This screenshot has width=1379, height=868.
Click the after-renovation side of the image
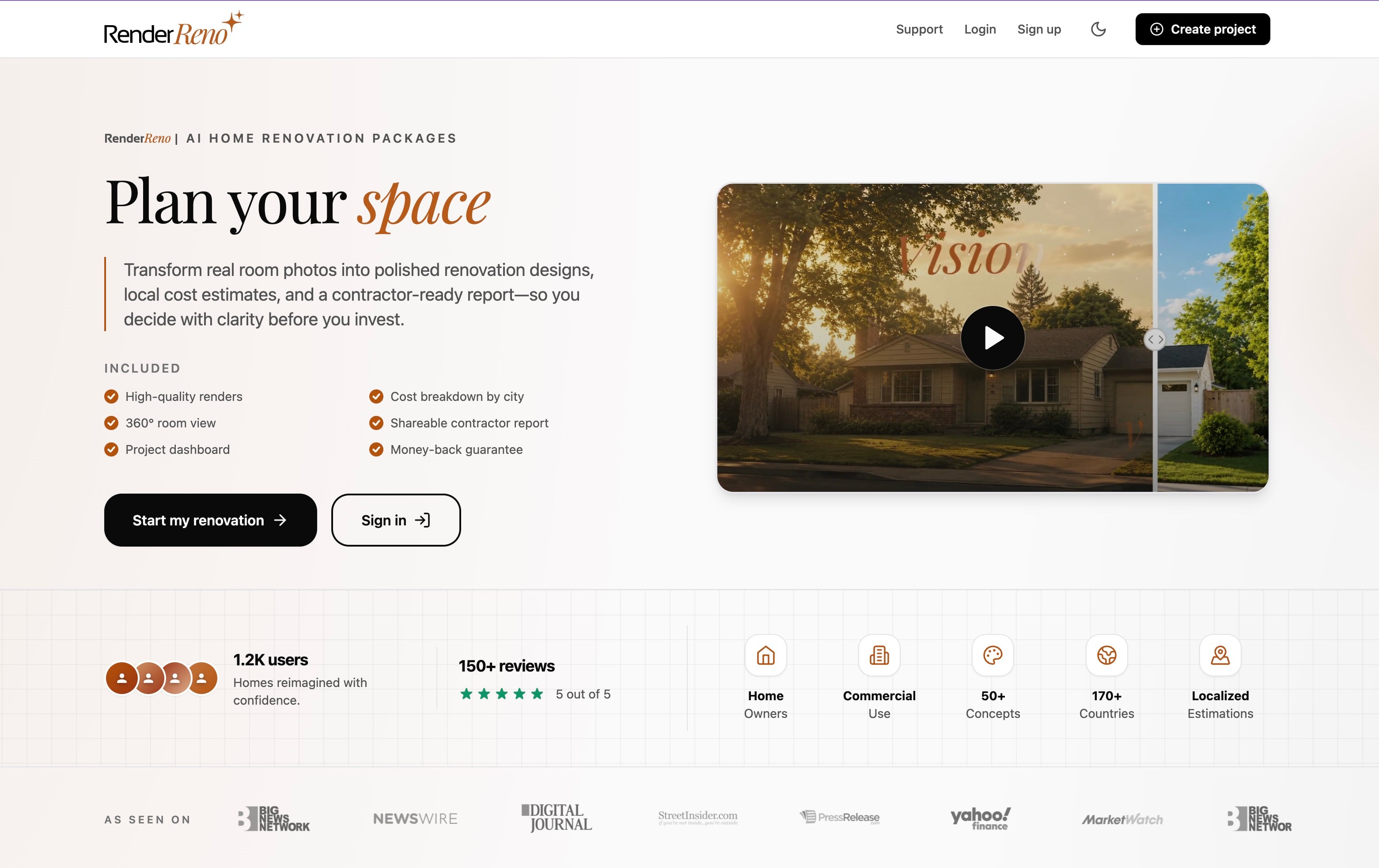point(1212,338)
